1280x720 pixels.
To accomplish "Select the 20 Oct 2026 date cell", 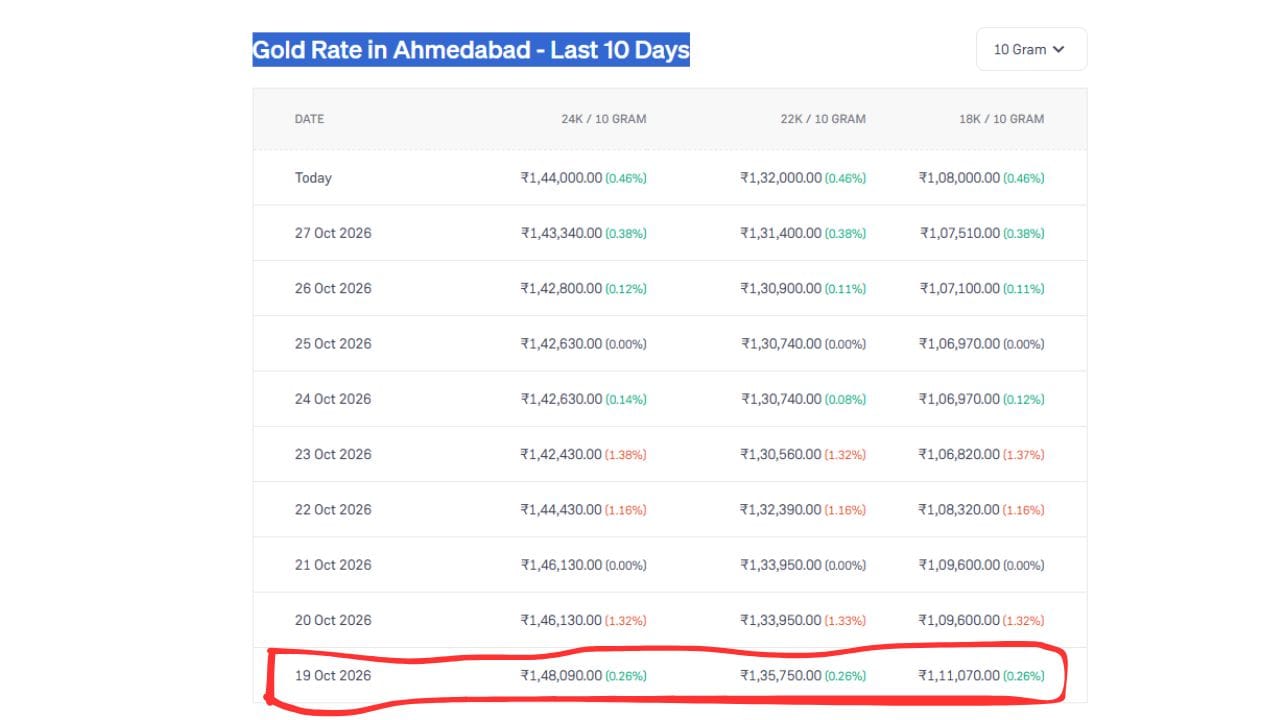I will (333, 620).
